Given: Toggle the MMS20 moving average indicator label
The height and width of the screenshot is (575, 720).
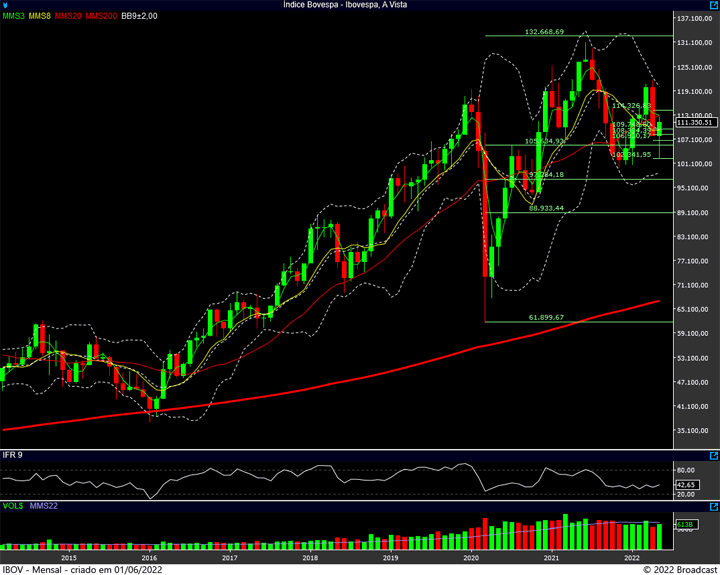Looking at the screenshot, I should click(68, 17).
